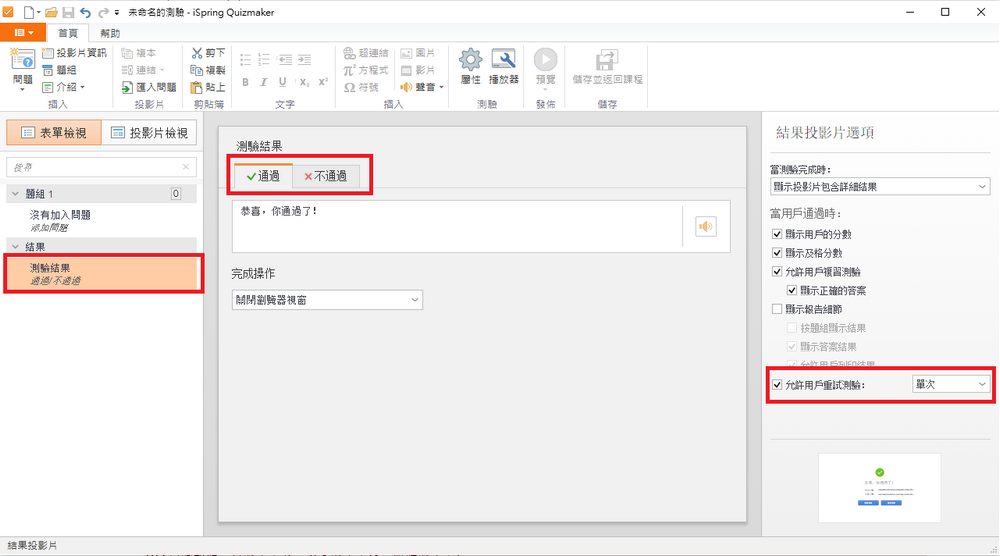Screen dimensions: 1000x556
Task: Insert a 圖片 picture
Action: click(418, 53)
